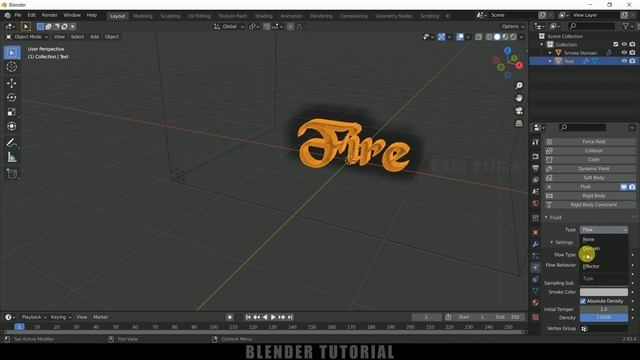The height and width of the screenshot is (360, 640).
Task: Click the Smoke Color swatch
Action: coord(604,292)
